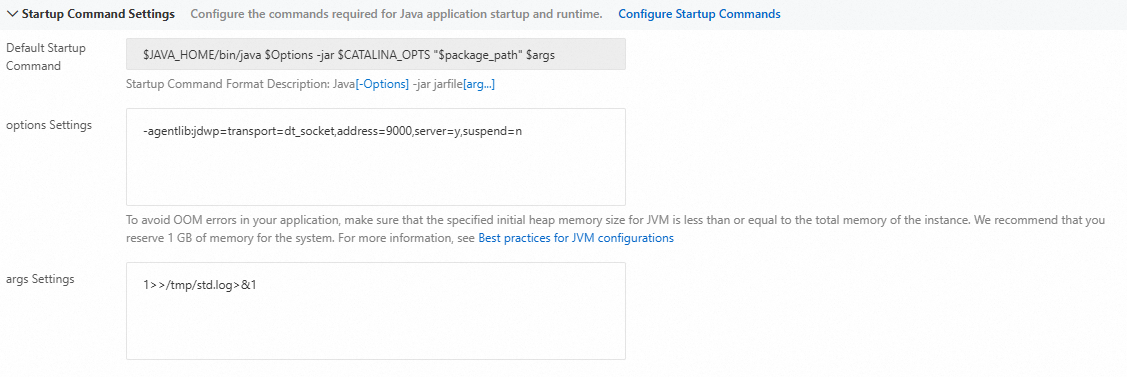Click the read-only Default Startup Command field
Screen dimensions: 1127x377
(x=375, y=54)
